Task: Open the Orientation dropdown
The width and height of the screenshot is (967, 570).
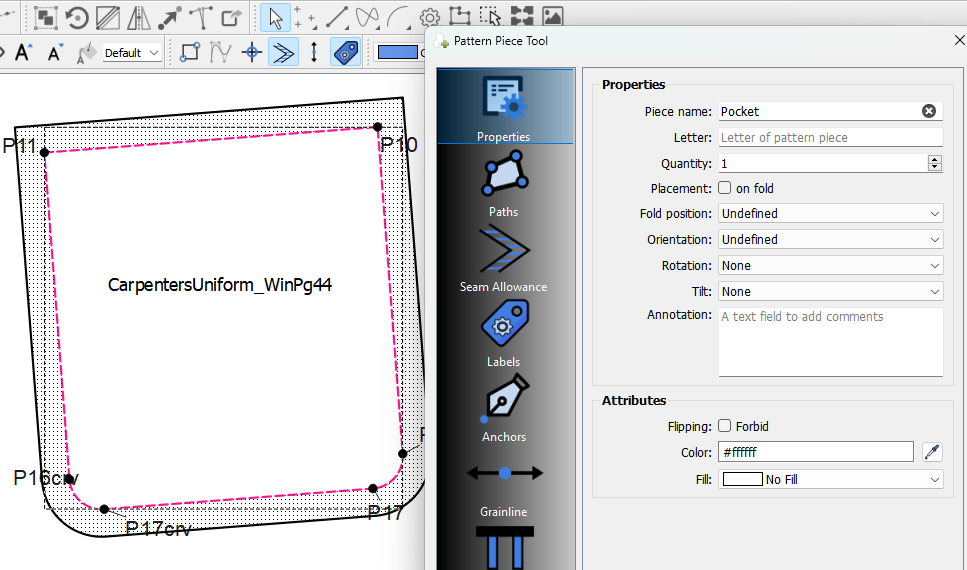Action: [830, 239]
